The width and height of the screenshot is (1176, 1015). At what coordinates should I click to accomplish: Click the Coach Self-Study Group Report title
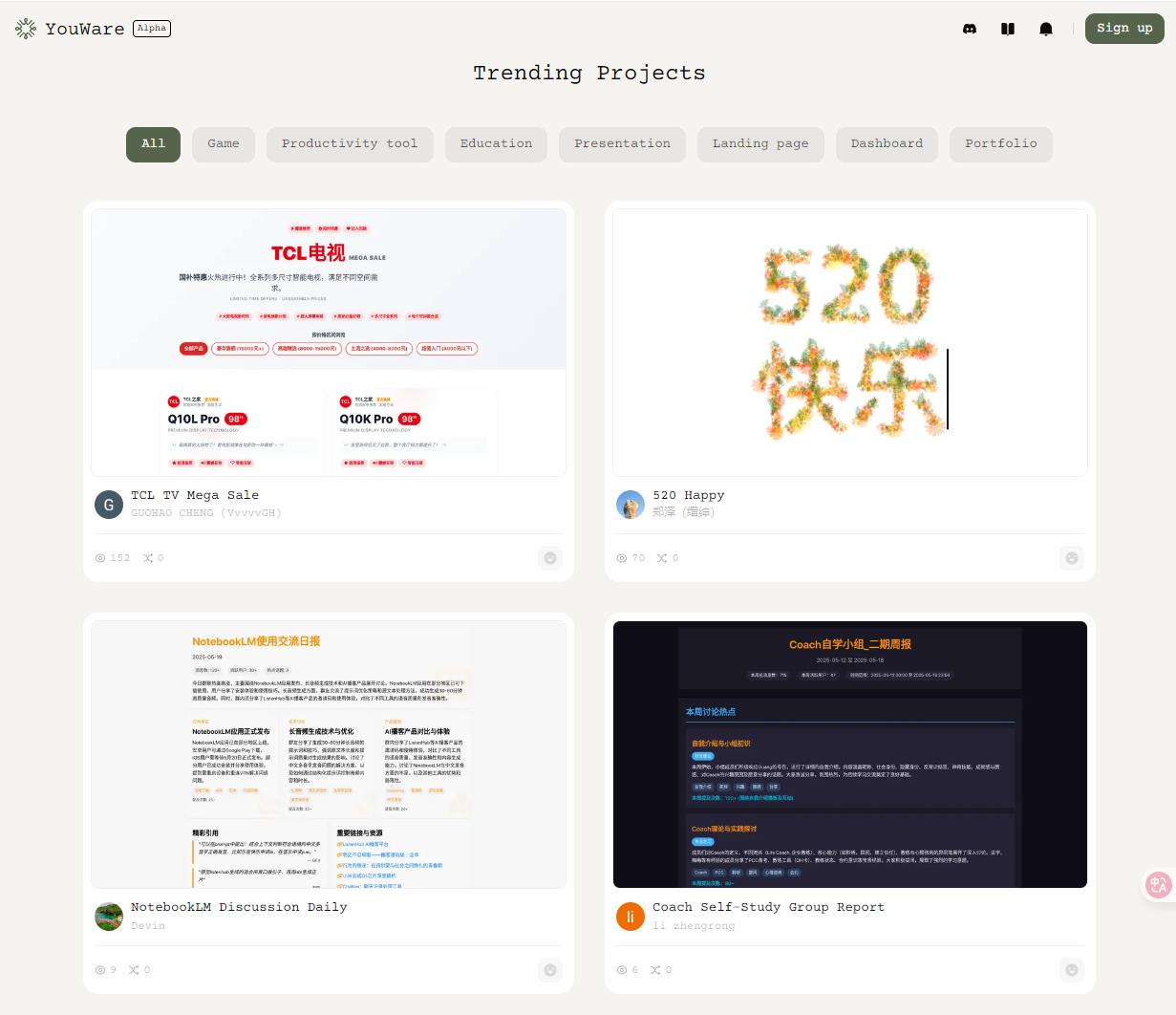[x=768, y=907]
